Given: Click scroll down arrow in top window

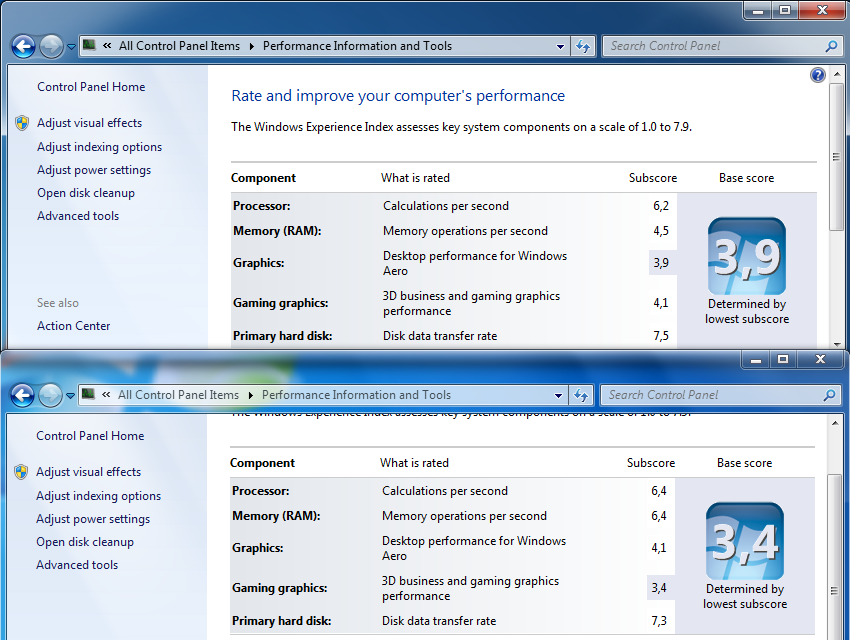Looking at the screenshot, I should pos(837,344).
